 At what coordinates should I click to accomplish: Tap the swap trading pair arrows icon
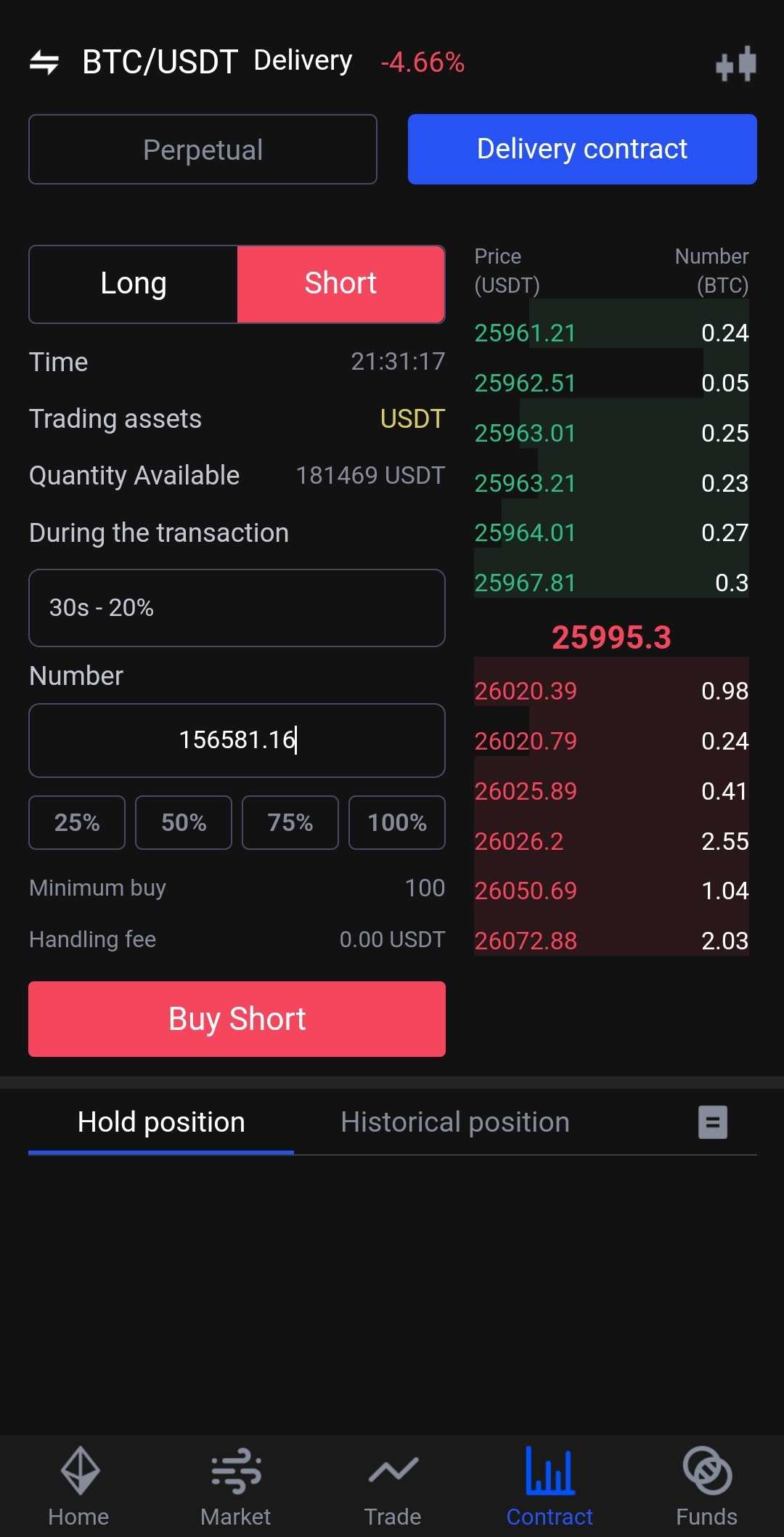tap(44, 62)
